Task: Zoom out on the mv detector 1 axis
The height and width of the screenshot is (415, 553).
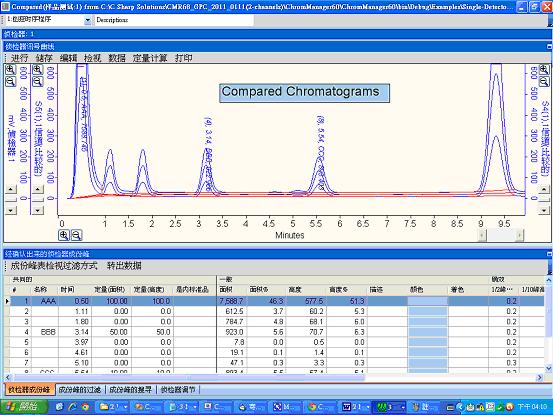Action: pyautogui.click(x=10, y=82)
